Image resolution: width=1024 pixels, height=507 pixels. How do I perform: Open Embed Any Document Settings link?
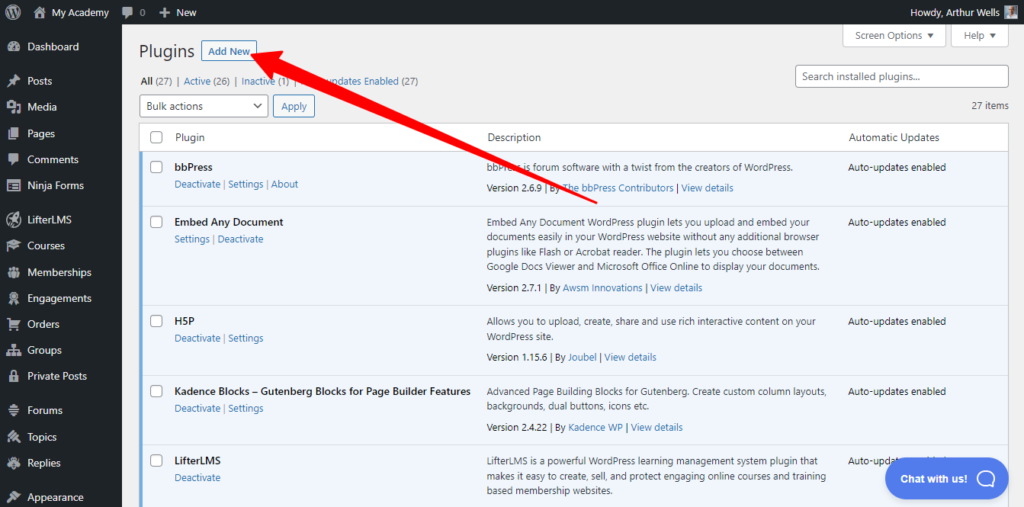click(192, 239)
